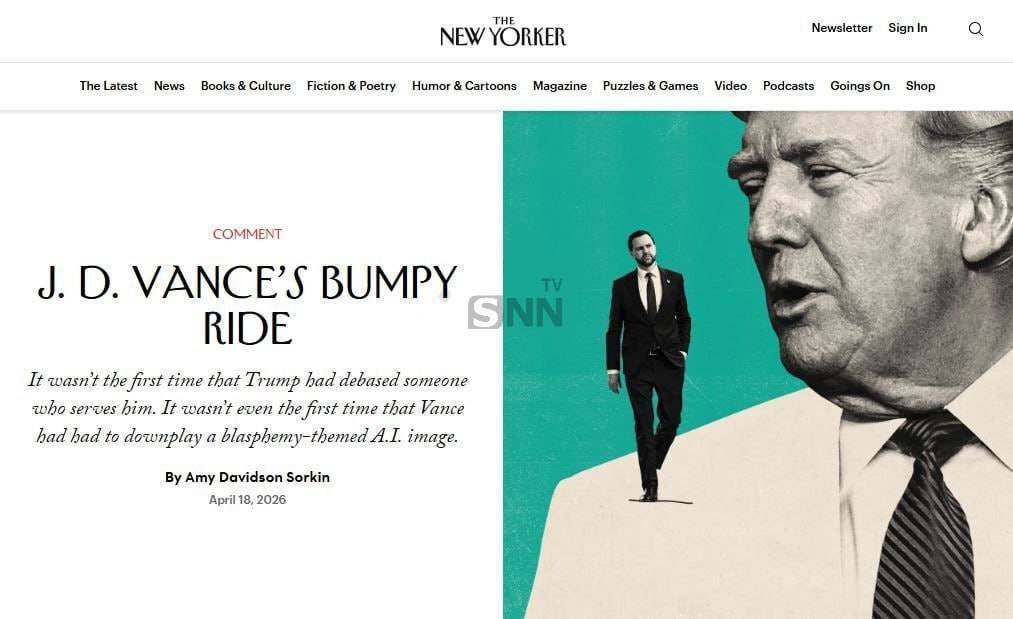
Task: Visit the Shop link
Action: [921, 86]
